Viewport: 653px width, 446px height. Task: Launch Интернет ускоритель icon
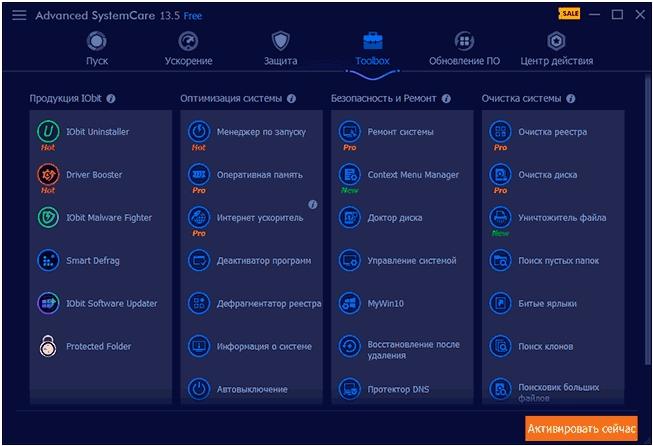point(199,217)
